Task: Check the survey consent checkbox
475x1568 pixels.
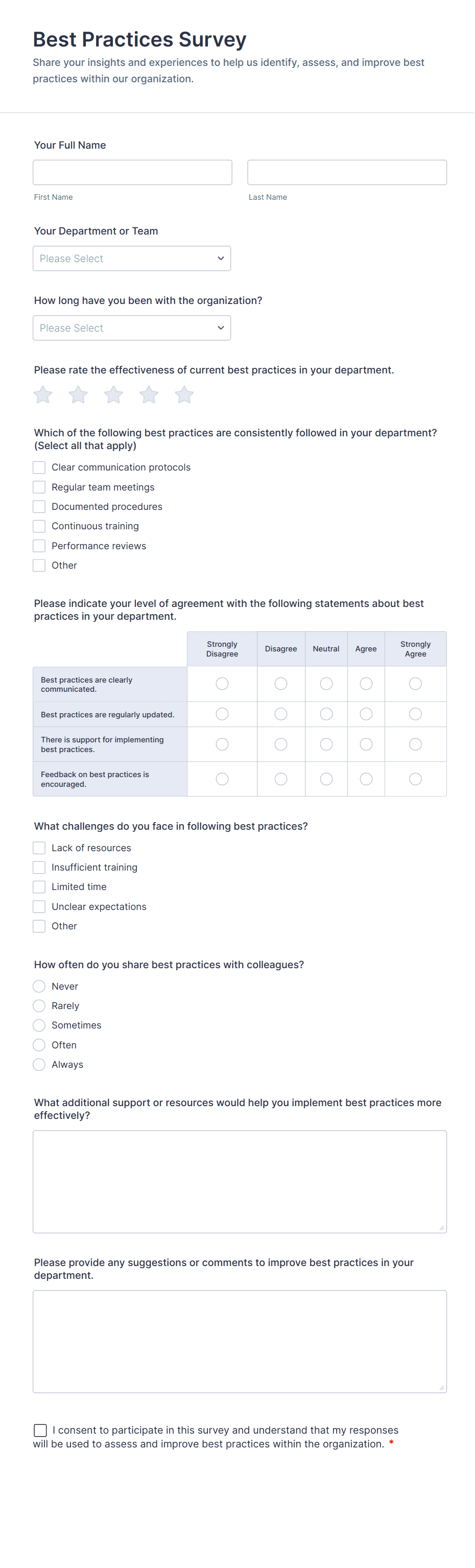Action: 41,1430
